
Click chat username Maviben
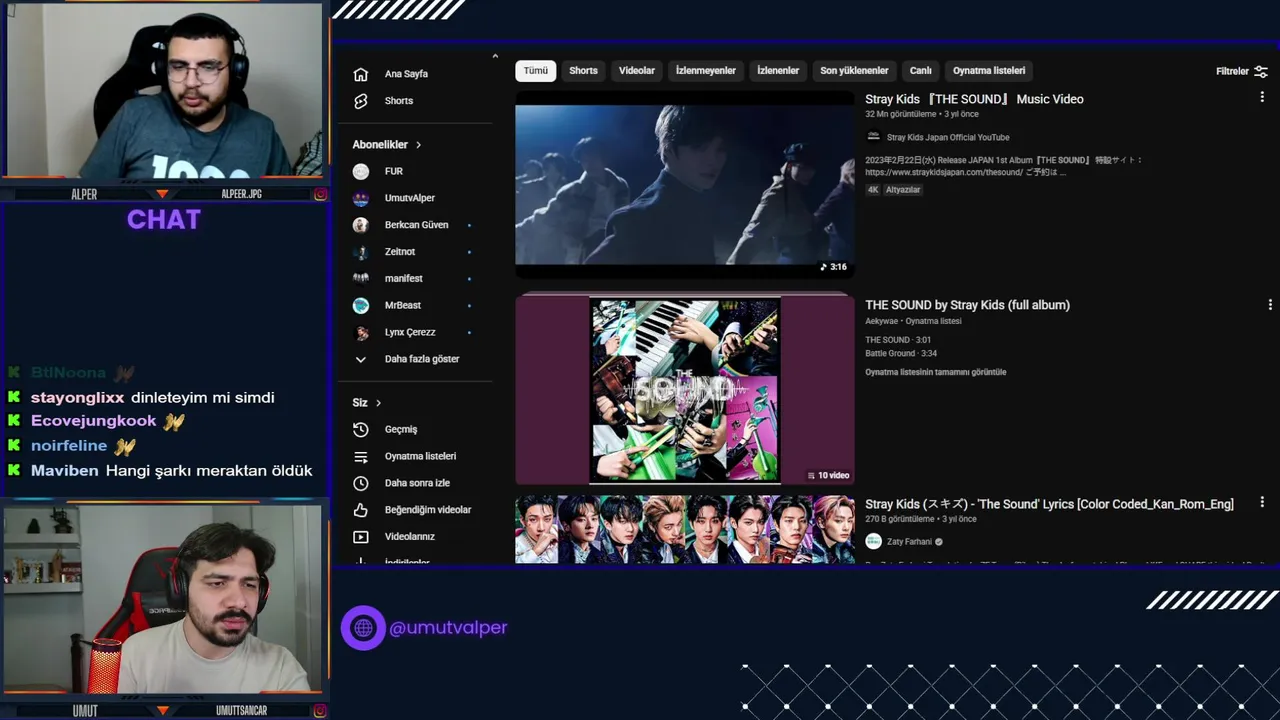point(65,470)
